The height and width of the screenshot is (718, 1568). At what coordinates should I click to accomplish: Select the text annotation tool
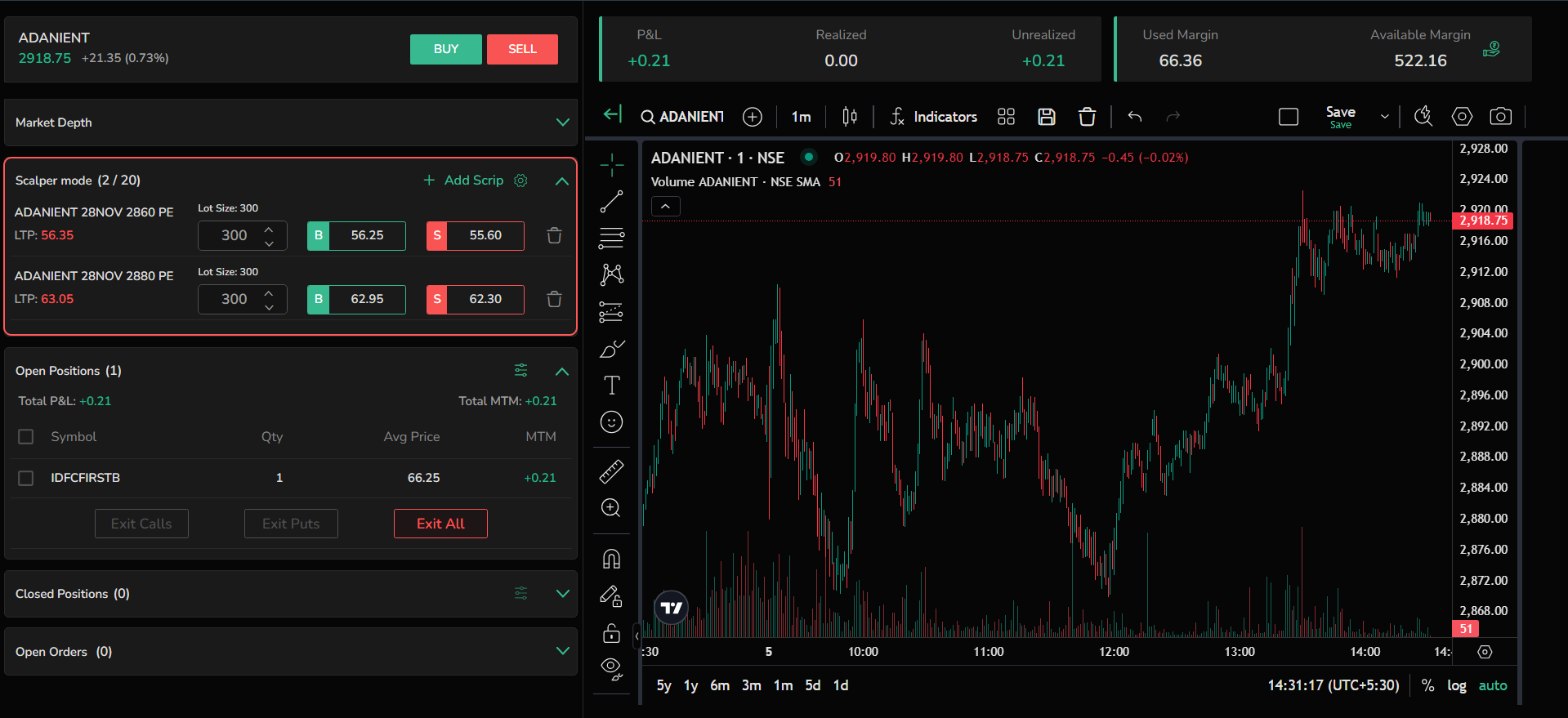[611, 385]
